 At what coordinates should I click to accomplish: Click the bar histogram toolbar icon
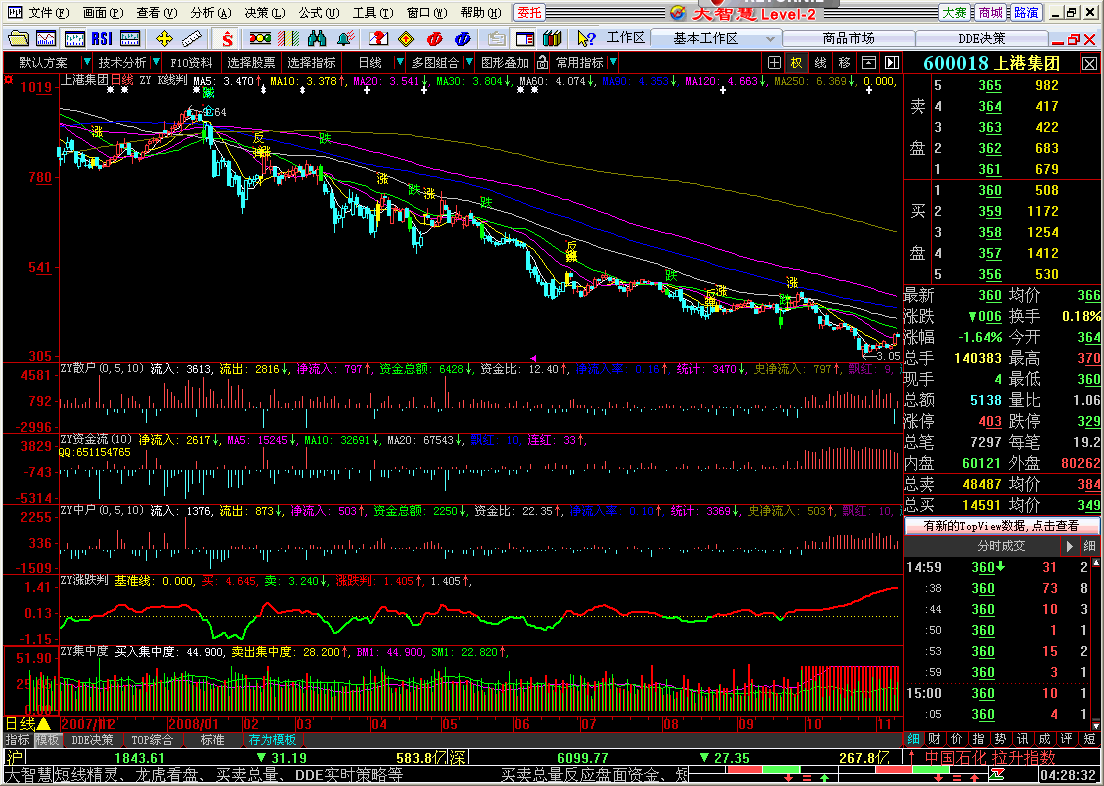tap(130, 38)
